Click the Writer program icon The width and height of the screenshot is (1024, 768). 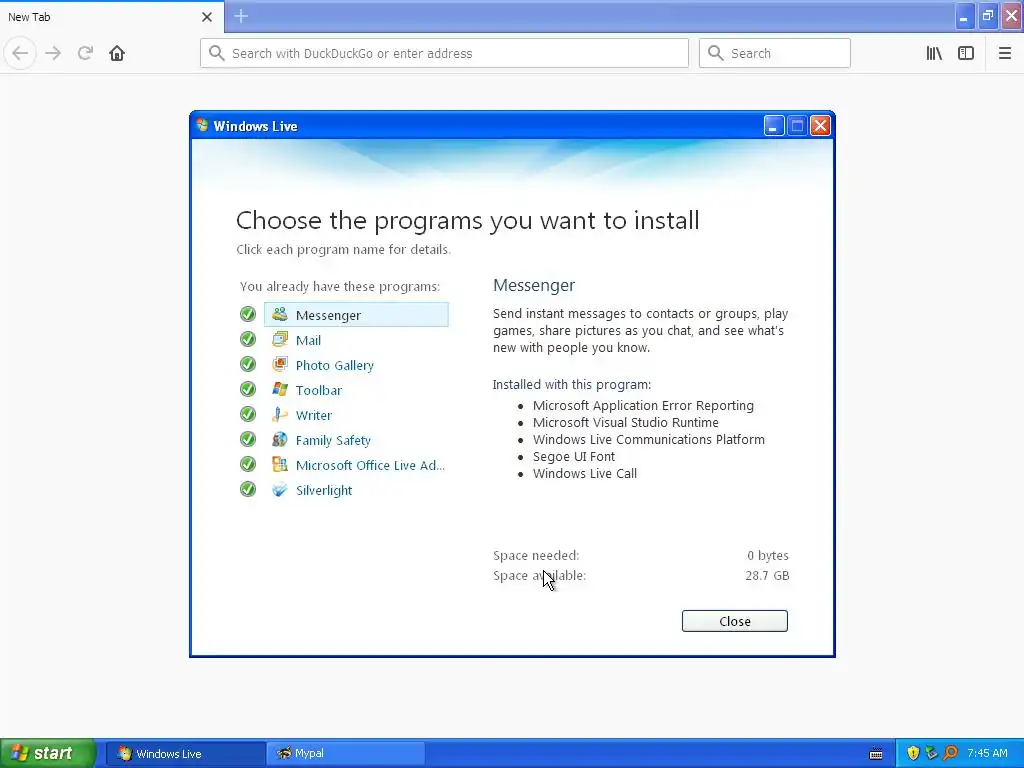click(x=280, y=414)
